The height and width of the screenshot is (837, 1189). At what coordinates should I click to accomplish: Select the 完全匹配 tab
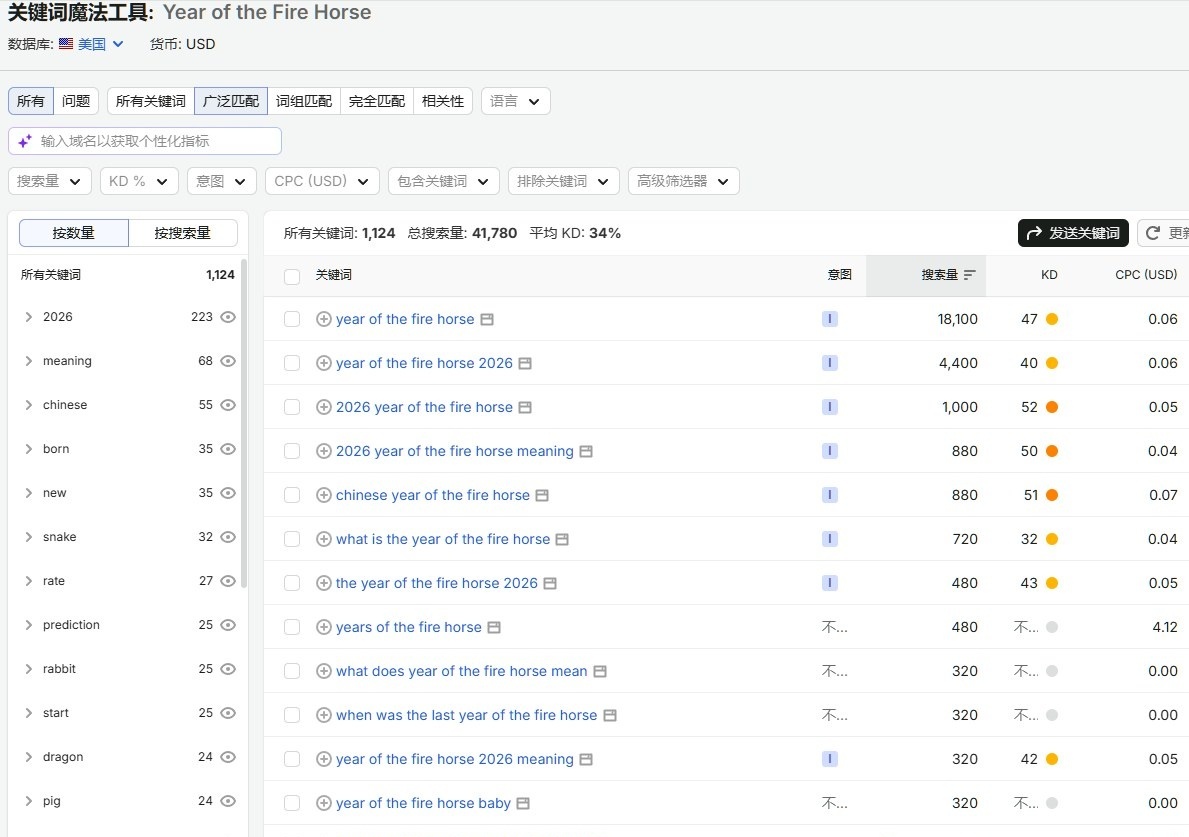[x=377, y=101]
